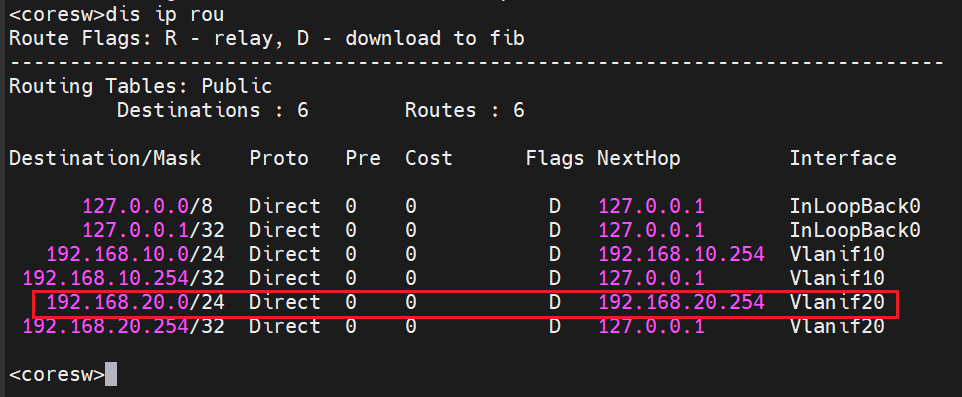Click Vlanif10 in the 192.168.10.0/24 row
Viewport: 962px width, 397px height.
[837, 254]
